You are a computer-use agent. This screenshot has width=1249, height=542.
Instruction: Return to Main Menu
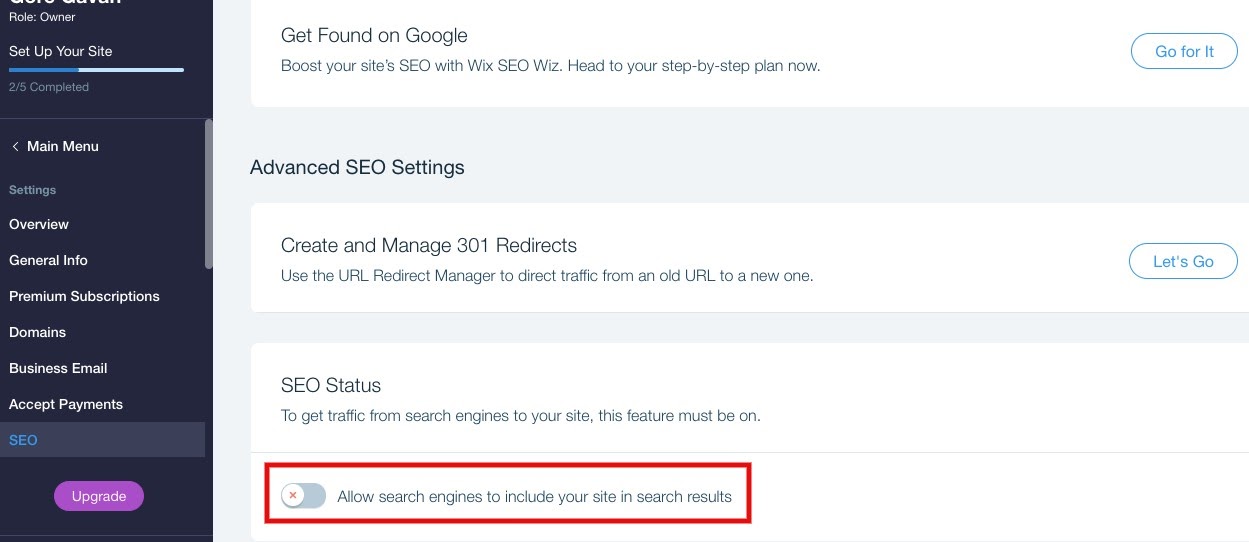click(x=62, y=146)
